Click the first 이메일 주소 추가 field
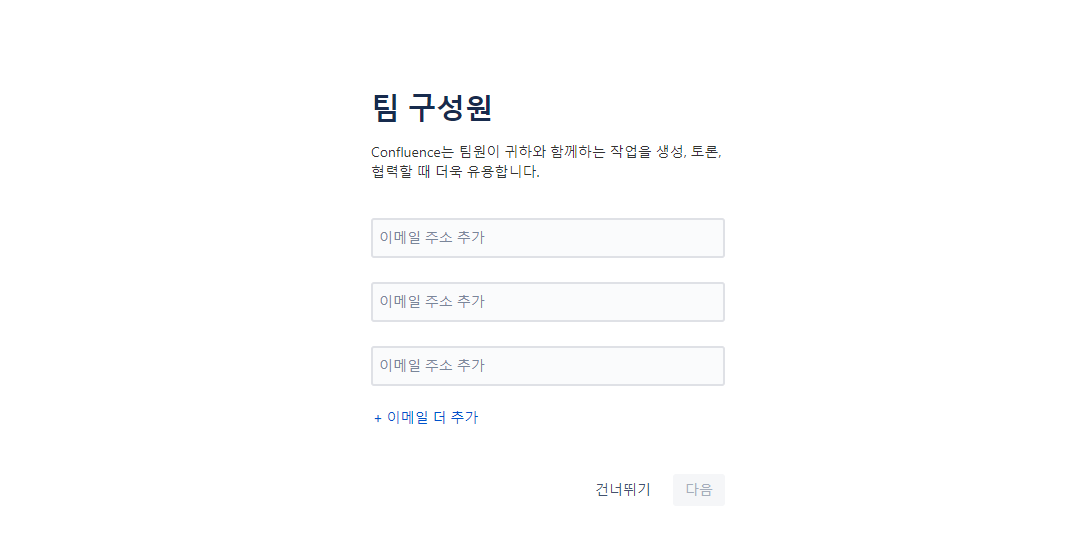Screen dimensions: 1078x537 548,238
